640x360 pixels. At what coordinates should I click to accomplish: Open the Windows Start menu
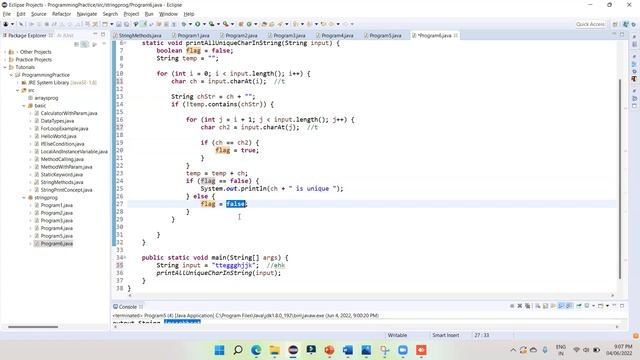point(219,350)
